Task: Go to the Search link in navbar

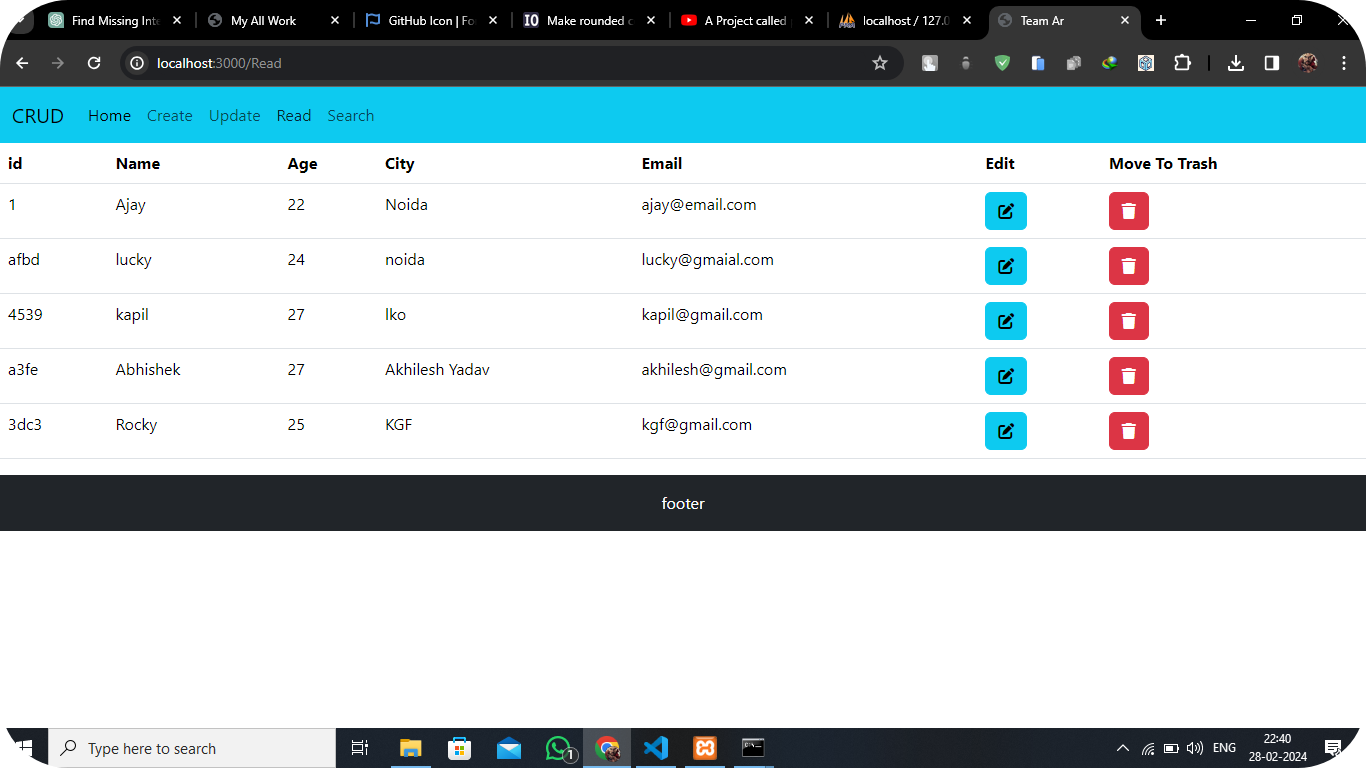Action: 350,116
